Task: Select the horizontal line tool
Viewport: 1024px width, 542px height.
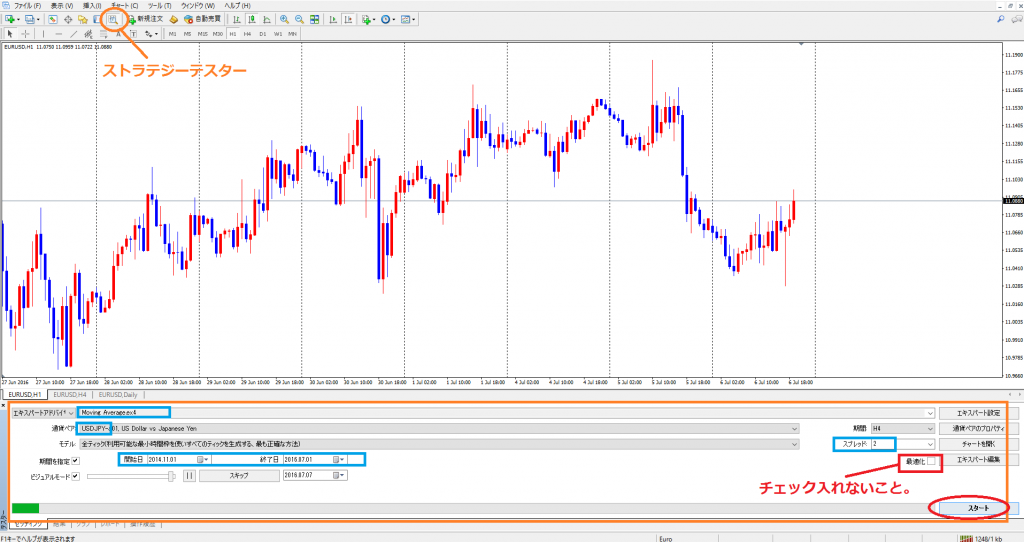Action: point(59,33)
